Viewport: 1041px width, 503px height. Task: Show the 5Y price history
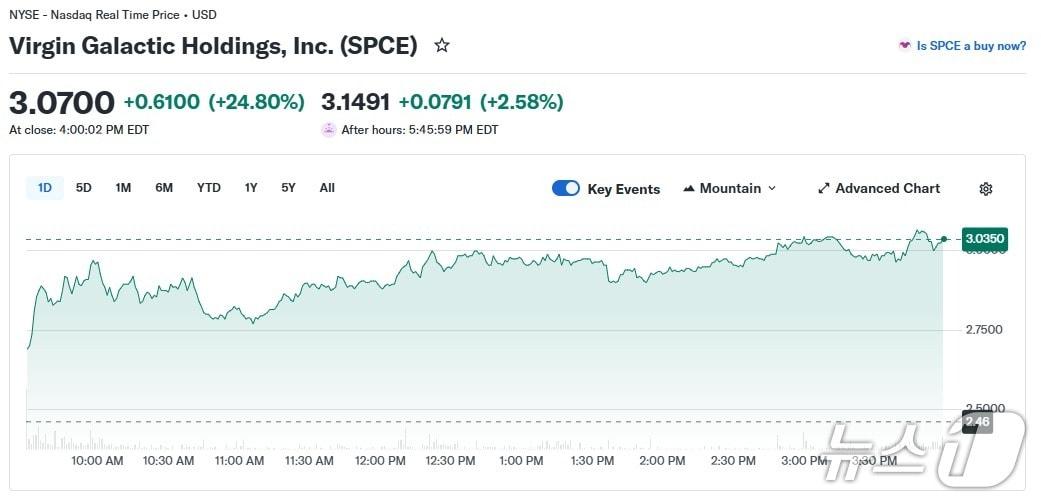tap(288, 188)
